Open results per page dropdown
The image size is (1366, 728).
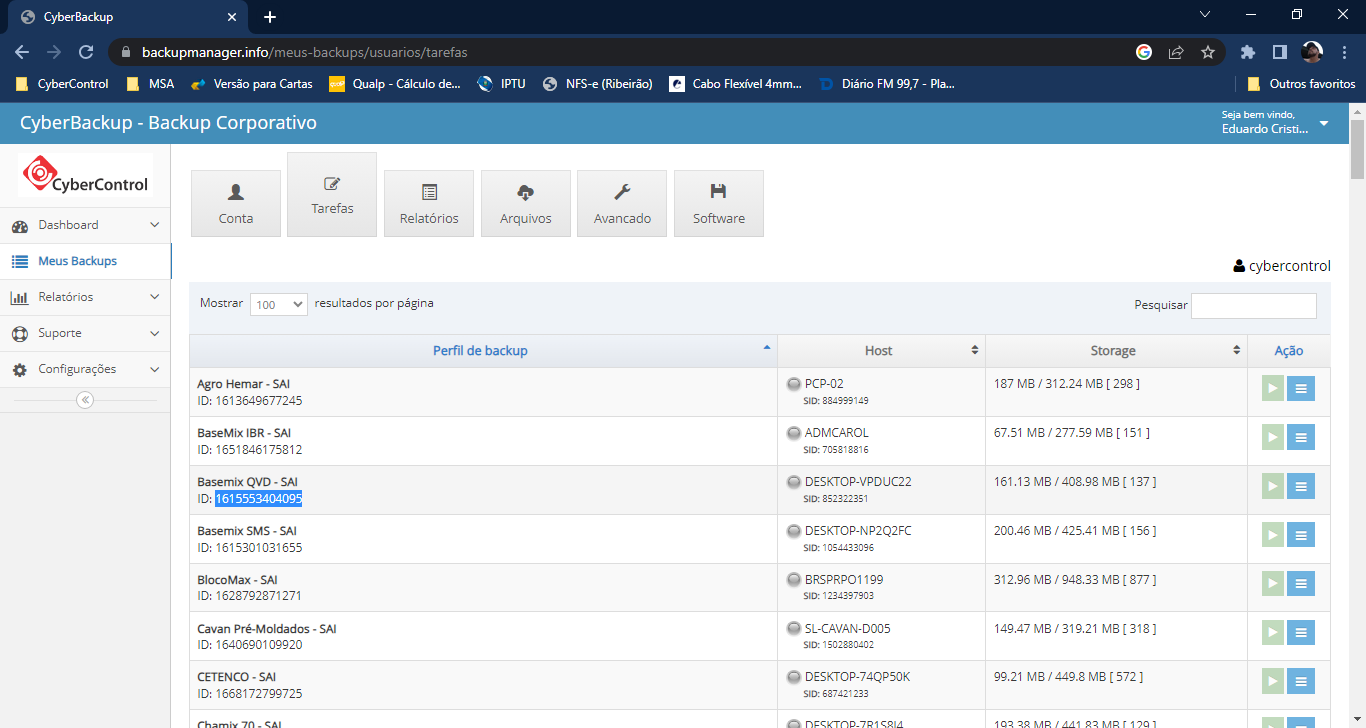[x=278, y=305]
